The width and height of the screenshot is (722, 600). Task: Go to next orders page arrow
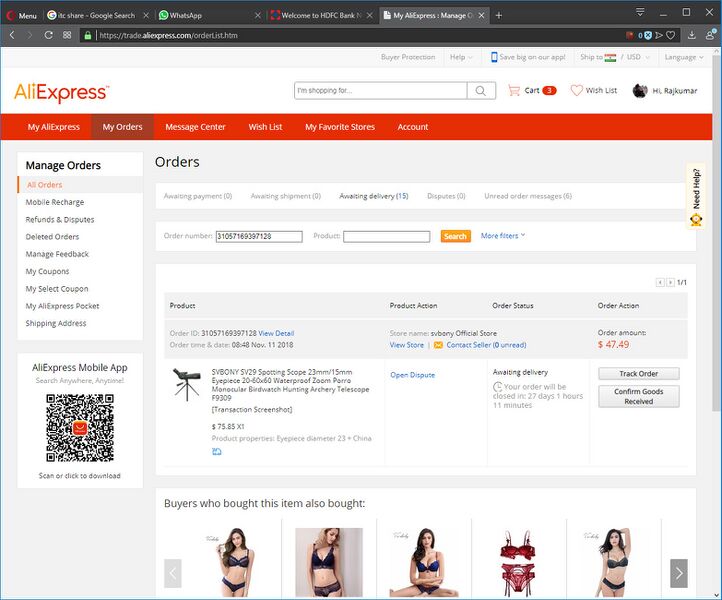coord(670,282)
